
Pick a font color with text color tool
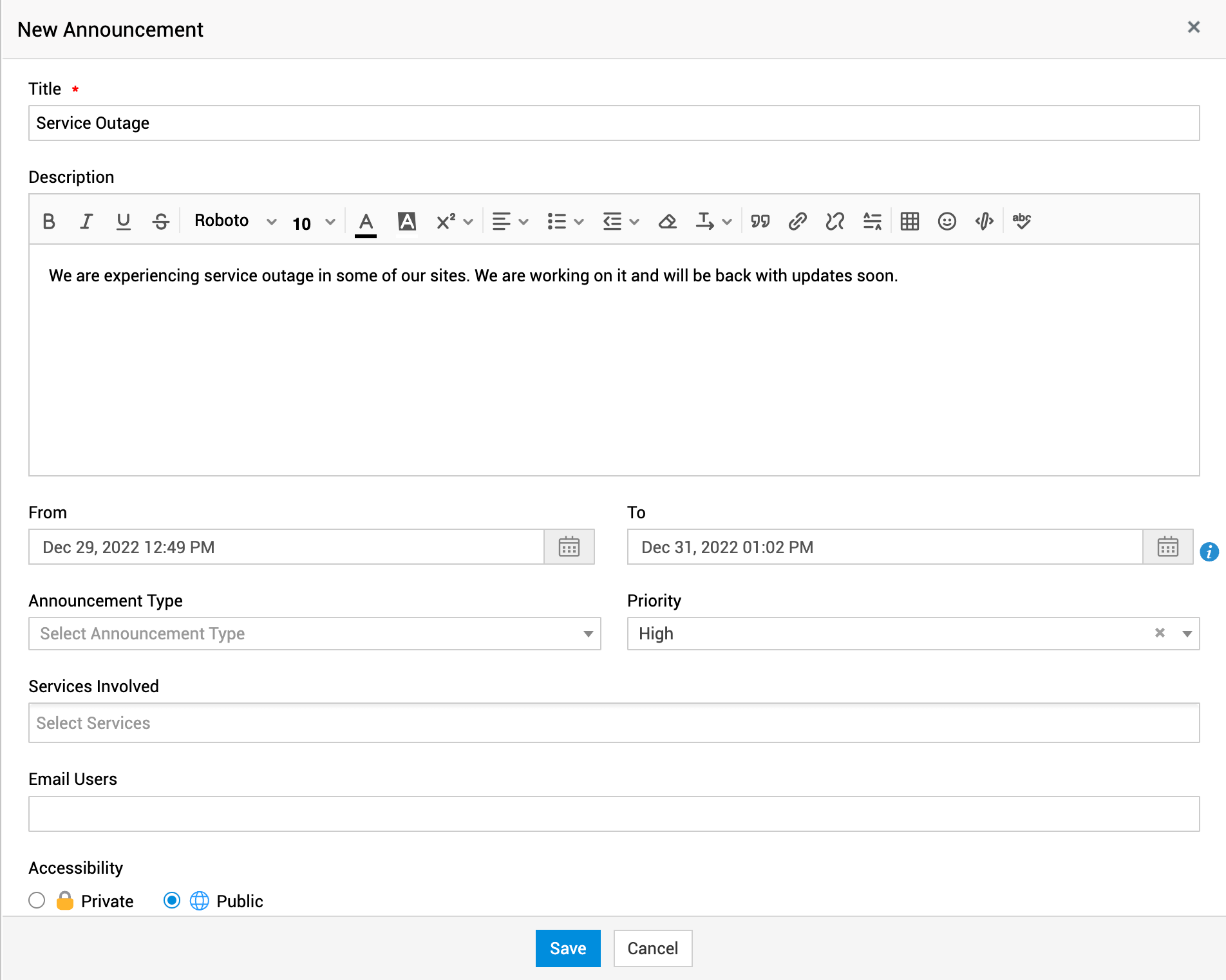click(366, 223)
